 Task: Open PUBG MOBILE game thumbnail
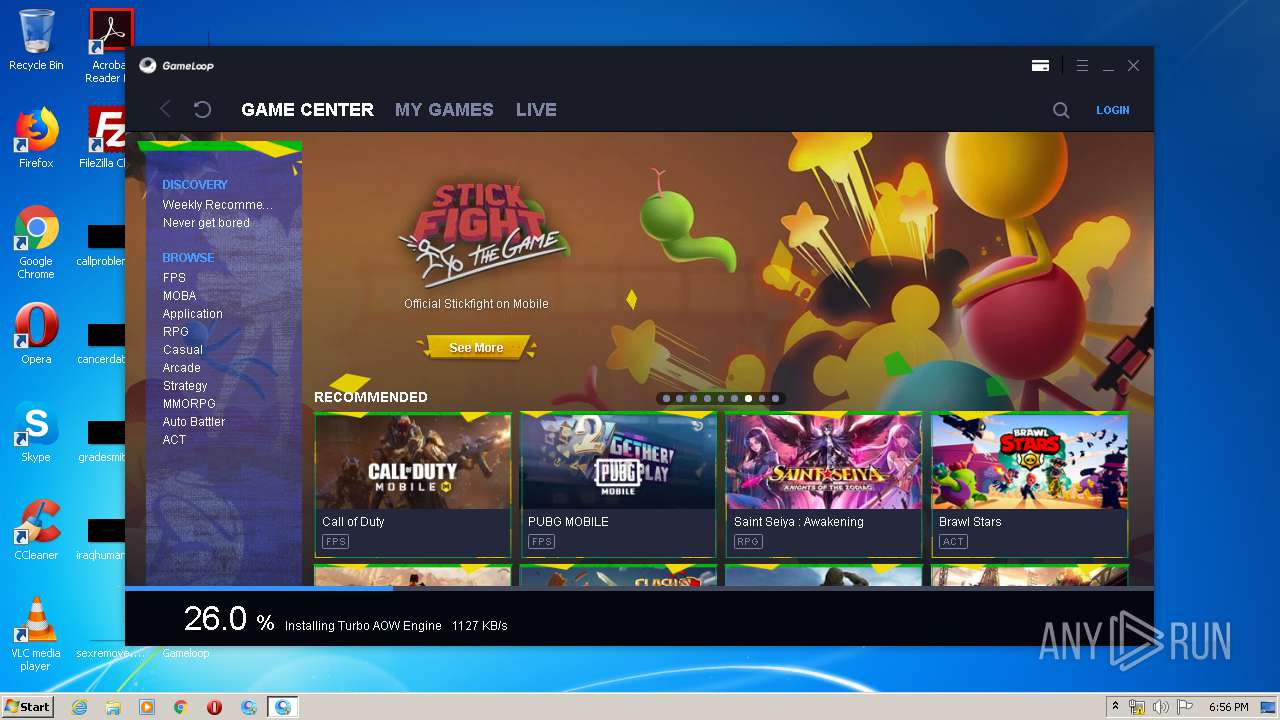pos(618,462)
